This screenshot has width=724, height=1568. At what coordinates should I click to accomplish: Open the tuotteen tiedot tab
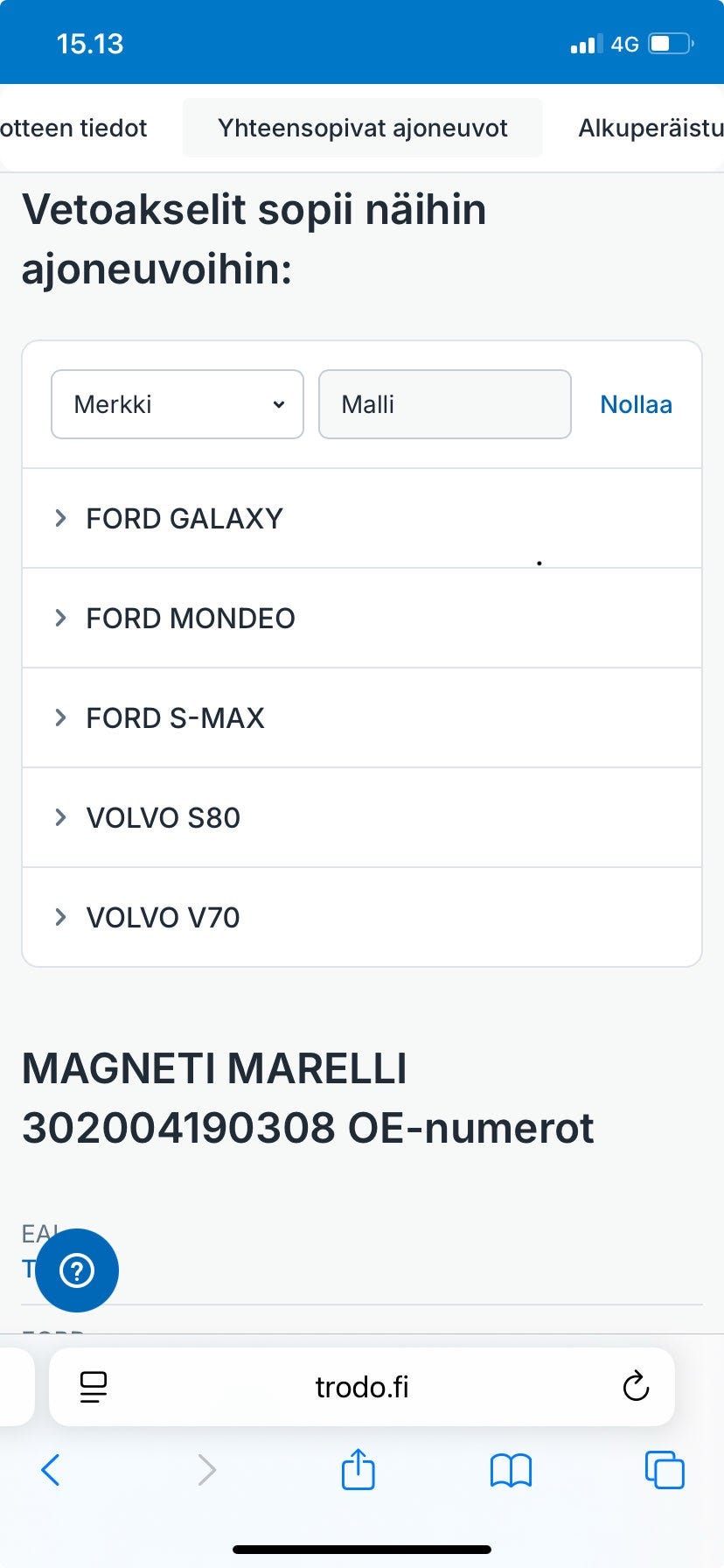coord(73,129)
